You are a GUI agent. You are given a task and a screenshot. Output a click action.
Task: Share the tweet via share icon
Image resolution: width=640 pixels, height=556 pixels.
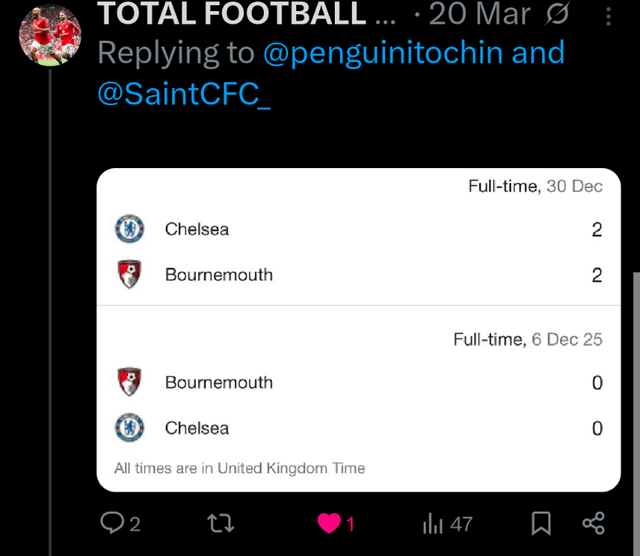593,523
